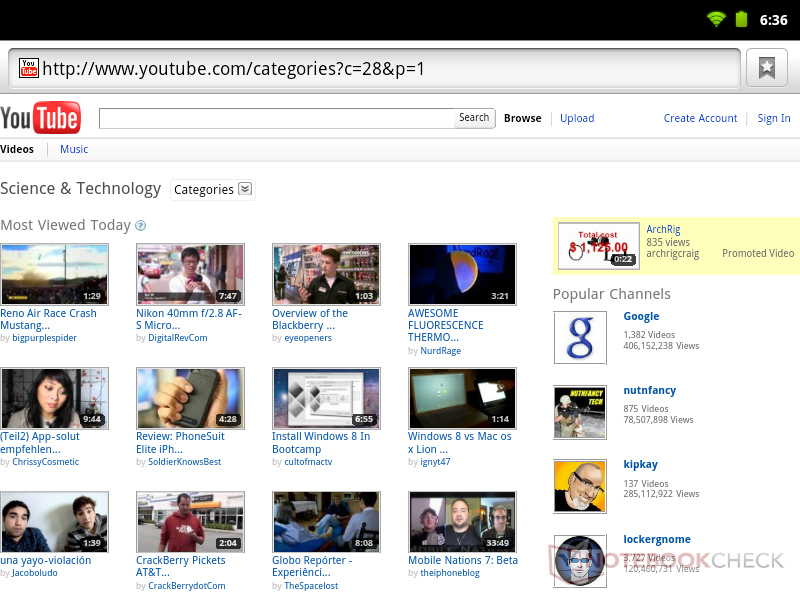This screenshot has height=600, width=800.
Task: Click the Google channel name link
Action: coord(641,316)
